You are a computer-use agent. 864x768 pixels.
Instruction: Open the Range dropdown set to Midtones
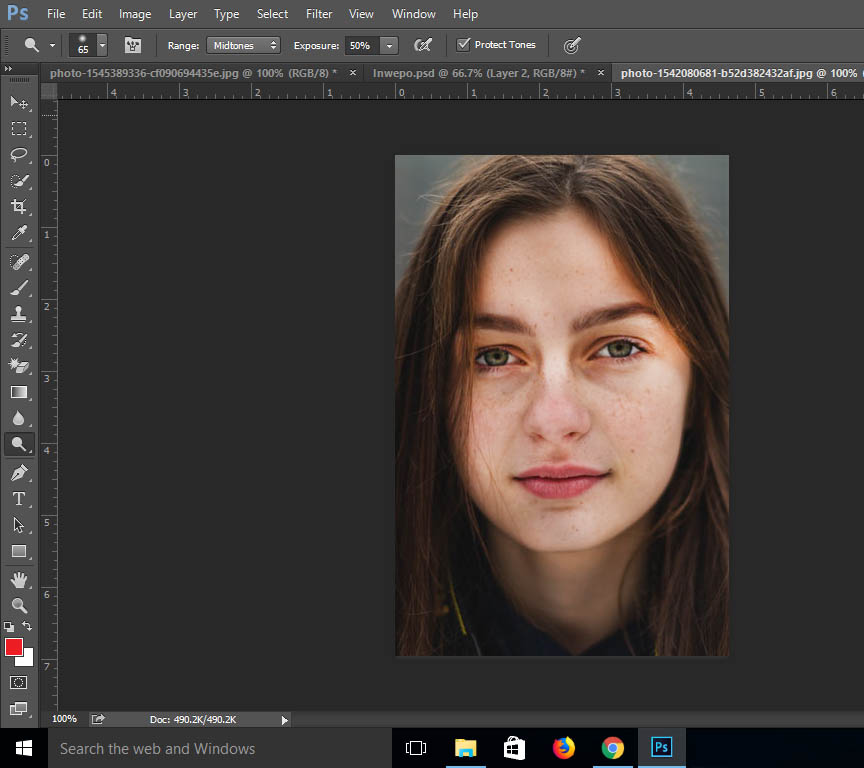click(244, 45)
